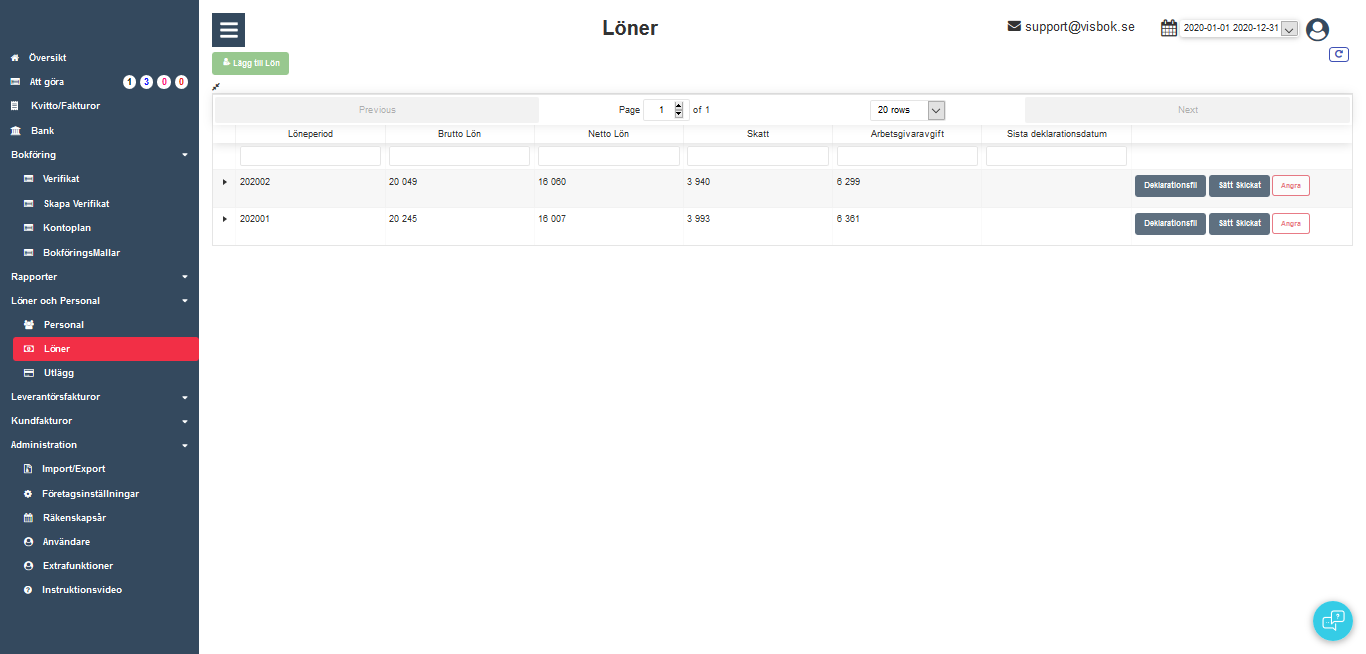Click the hamburger menu icon
This screenshot has width=1366, height=654.
[228, 30]
